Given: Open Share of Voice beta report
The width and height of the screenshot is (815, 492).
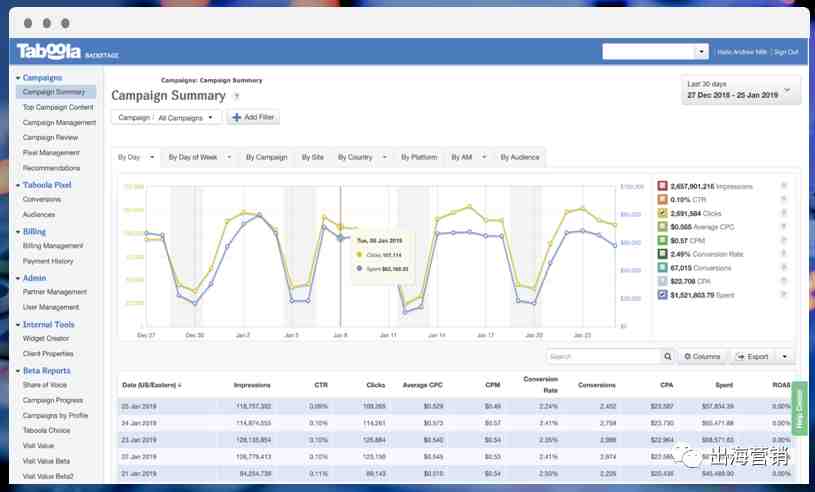Looking at the screenshot, I should click(x=45, y=384).
